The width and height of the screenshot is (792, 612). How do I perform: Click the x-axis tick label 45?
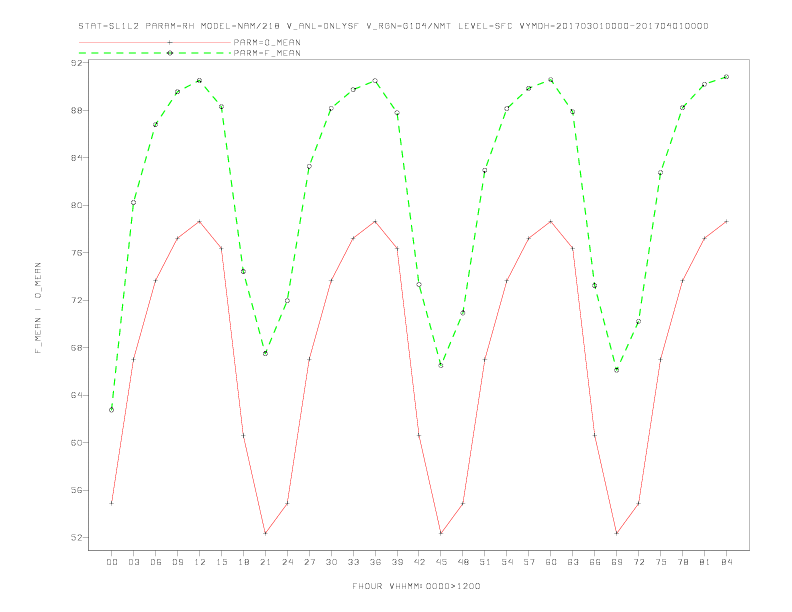(x=441, y=562)
